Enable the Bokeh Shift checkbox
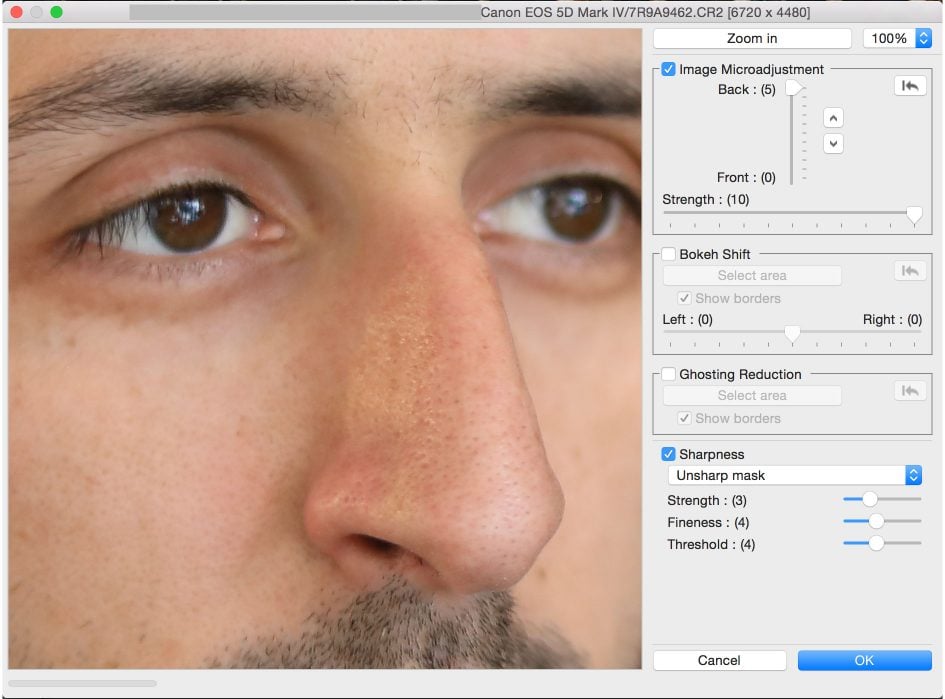The height and width of the screenshot is (699, 945). 669,254
